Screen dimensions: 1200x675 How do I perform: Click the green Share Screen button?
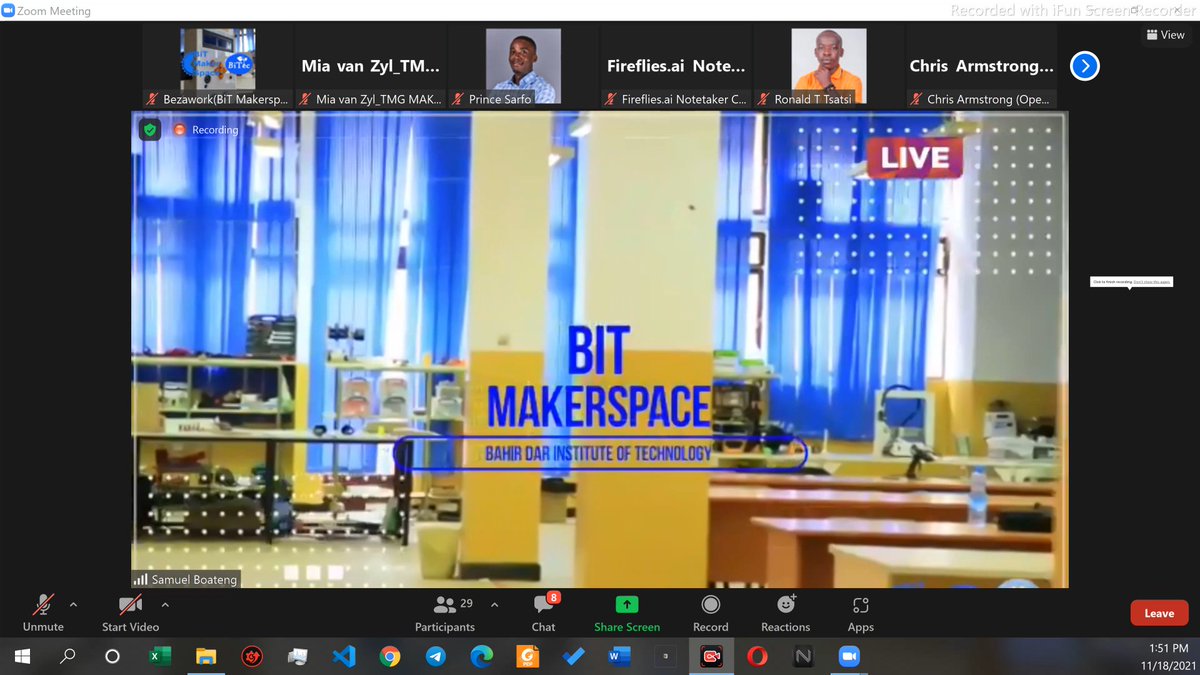pos(627,613)
